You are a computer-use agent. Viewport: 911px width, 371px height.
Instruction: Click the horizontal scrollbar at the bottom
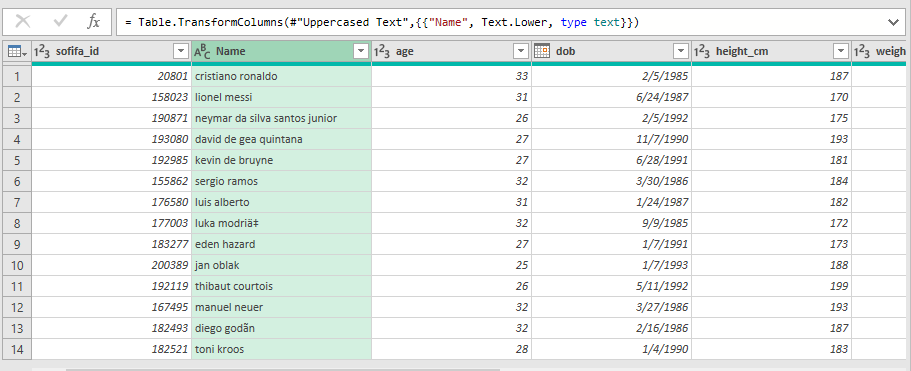point(283,369)
